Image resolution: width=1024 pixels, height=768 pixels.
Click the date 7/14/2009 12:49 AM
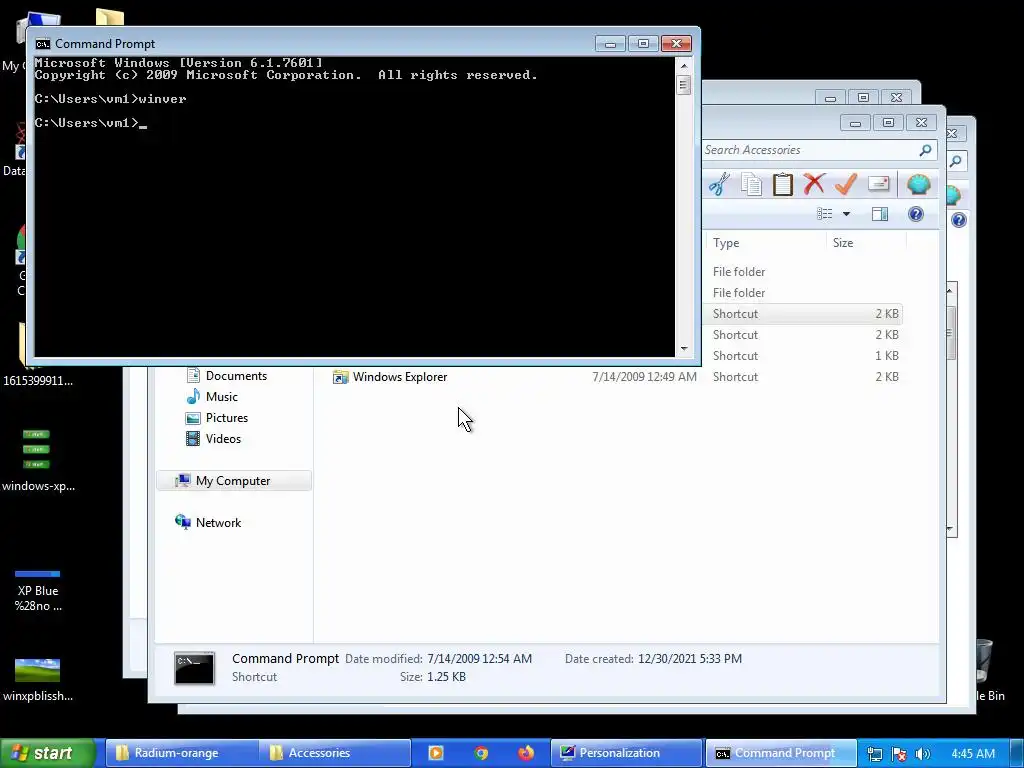pyautogui.click(x=645, y=377)
